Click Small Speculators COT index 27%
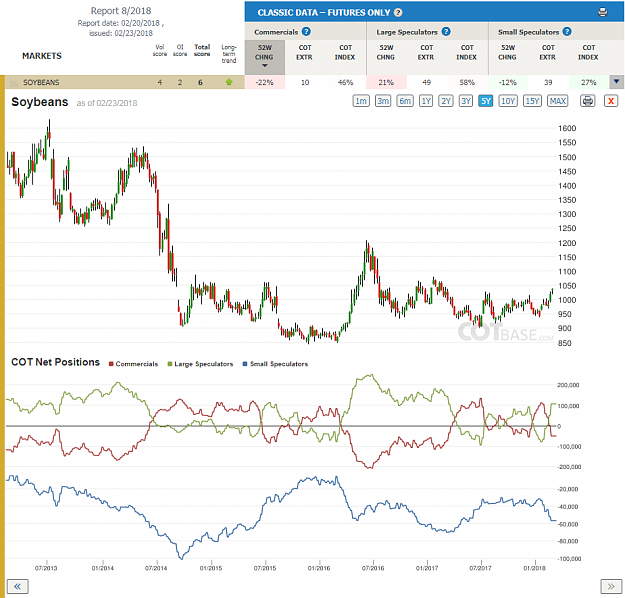Screen dimensions: 625x598 pos(588,83)
